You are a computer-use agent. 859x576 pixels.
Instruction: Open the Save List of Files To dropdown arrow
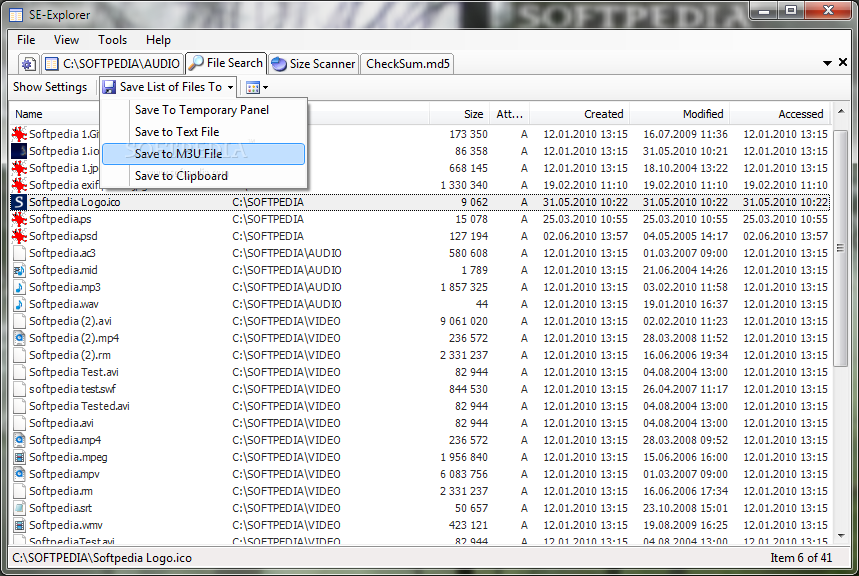231,87
